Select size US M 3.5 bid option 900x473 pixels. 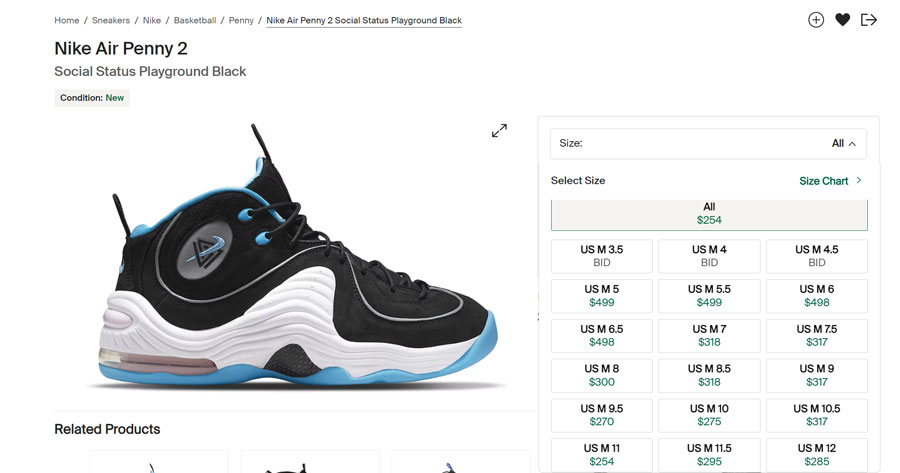coord(602,256)
